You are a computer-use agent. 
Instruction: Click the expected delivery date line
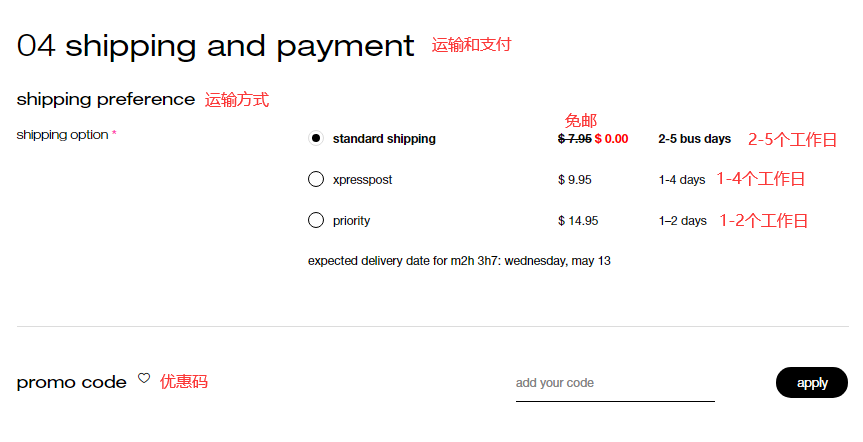point(459,261)
